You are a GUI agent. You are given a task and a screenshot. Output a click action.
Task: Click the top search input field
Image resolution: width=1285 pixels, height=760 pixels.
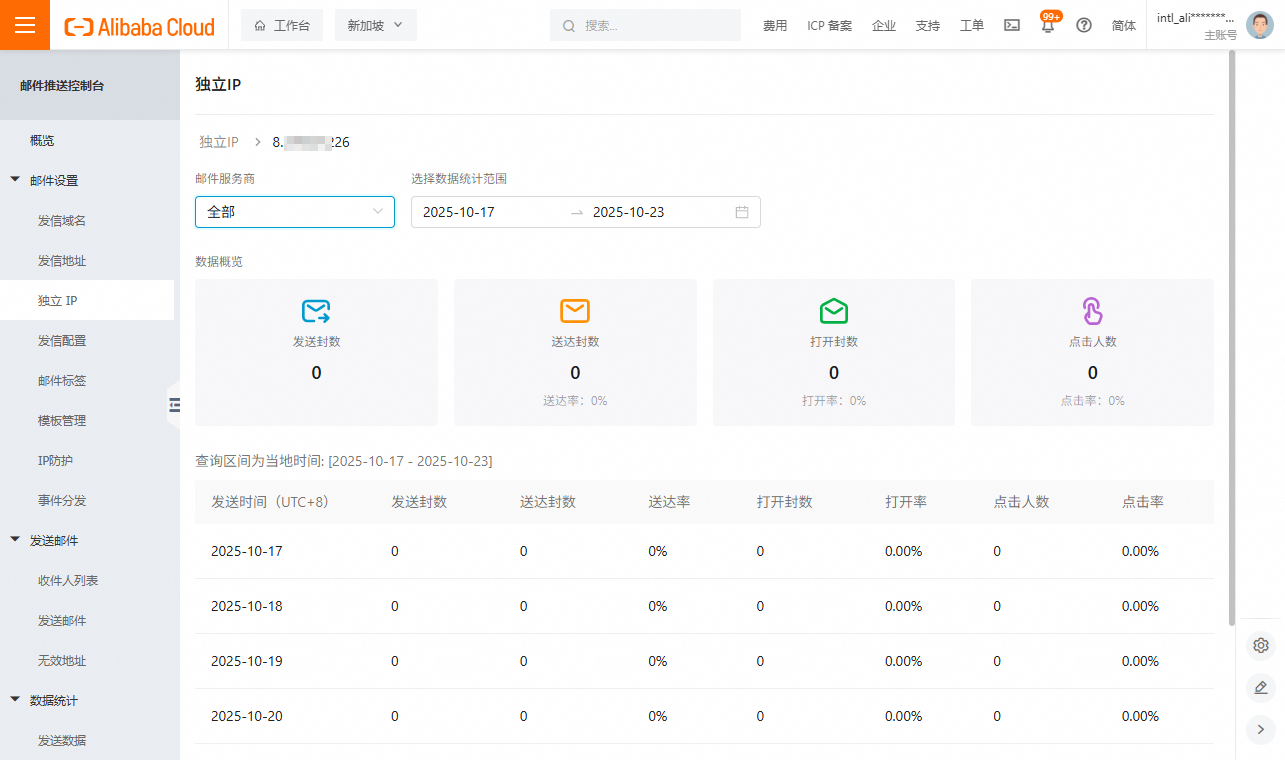650,26
